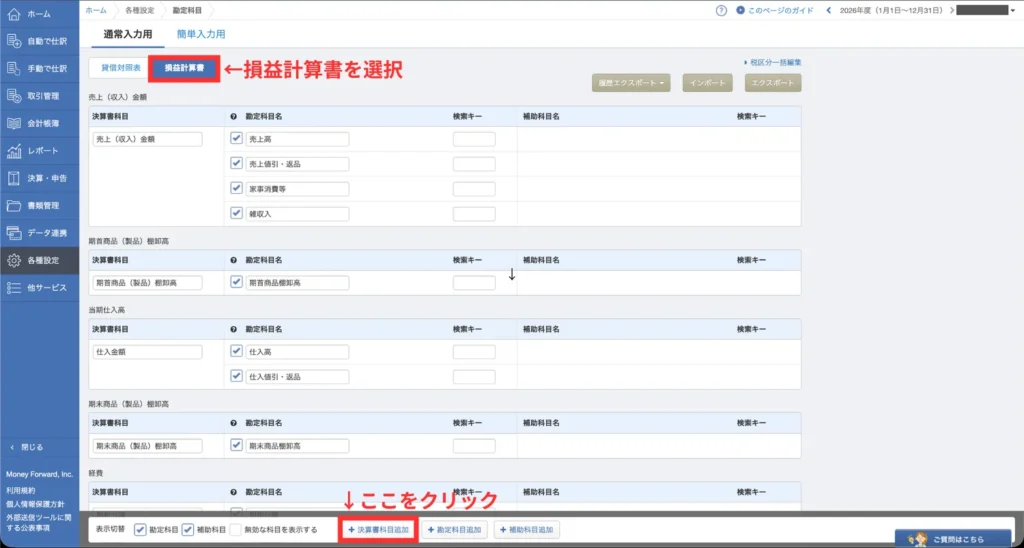Toggle 勘定科目 display checkbox in bottom bar
Viewport: 1024px width, 548px height.
pyautogui.click(x=140, y=530)
